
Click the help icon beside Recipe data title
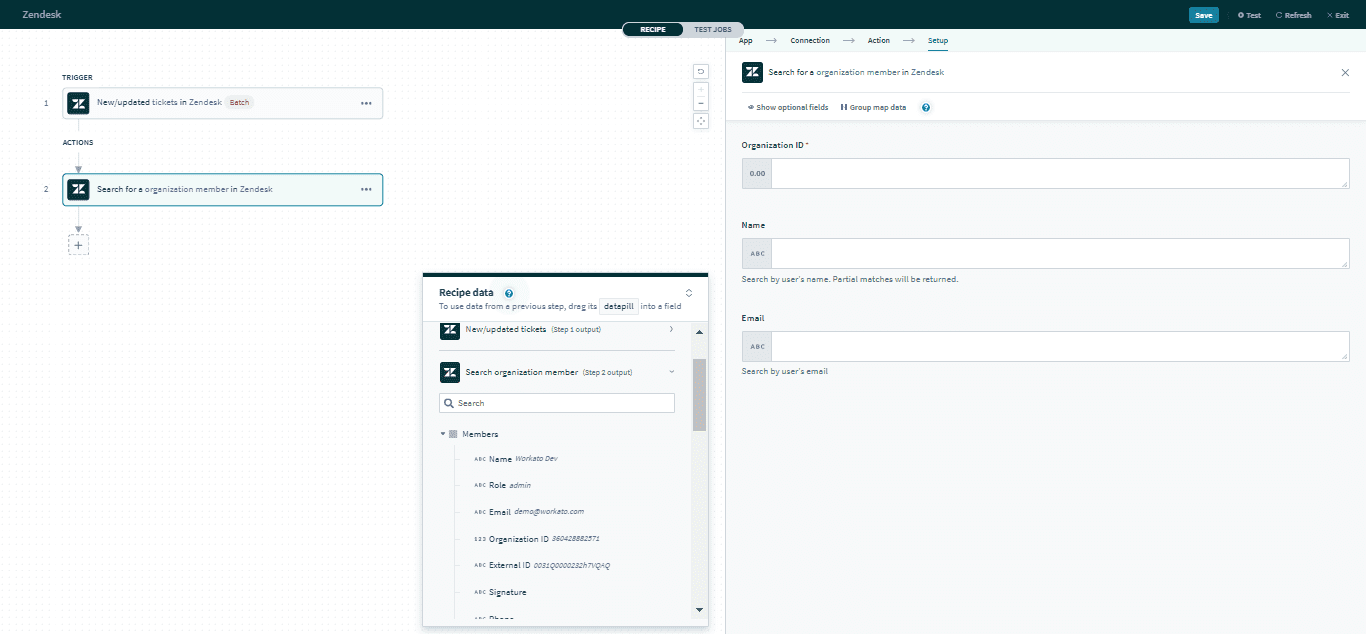[509, 293]
